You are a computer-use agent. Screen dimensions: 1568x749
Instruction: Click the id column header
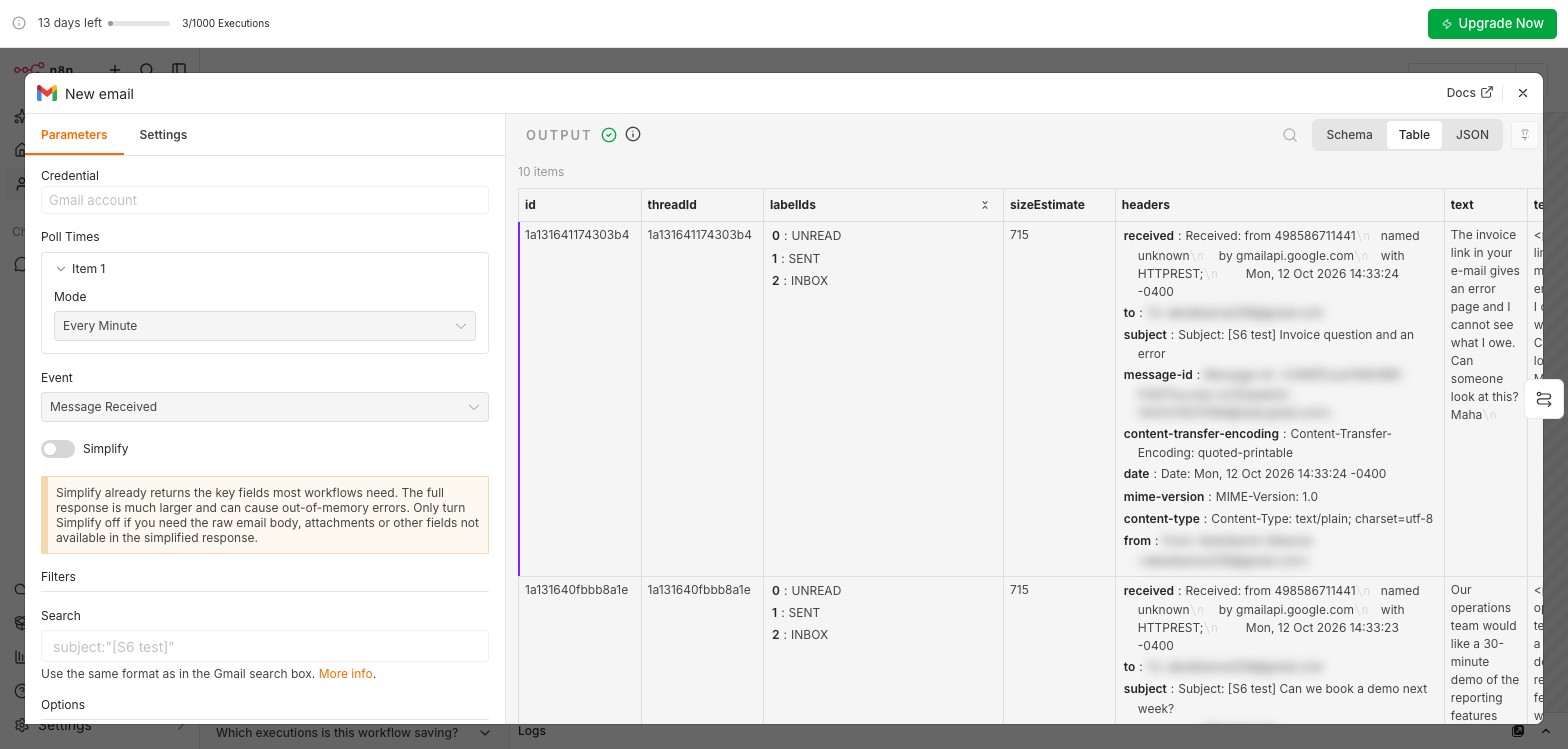(x=580, y=205)
